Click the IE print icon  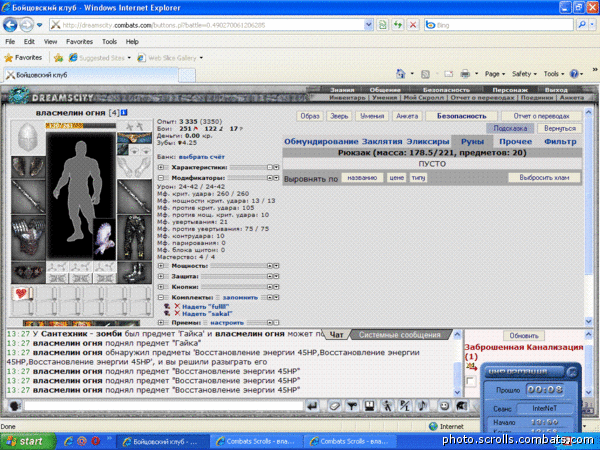point(465,74)
